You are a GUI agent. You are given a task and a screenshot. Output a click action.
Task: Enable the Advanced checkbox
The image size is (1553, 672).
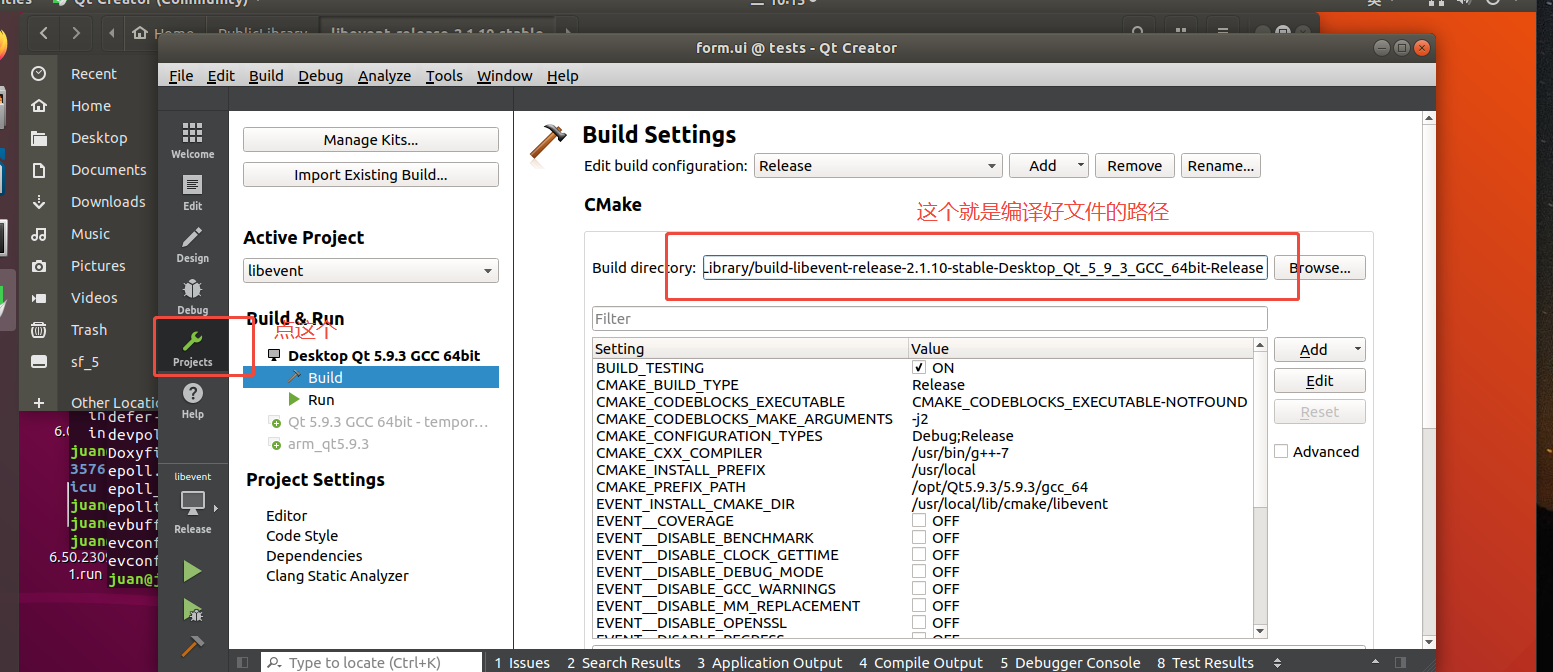[x=1281, y=452]
